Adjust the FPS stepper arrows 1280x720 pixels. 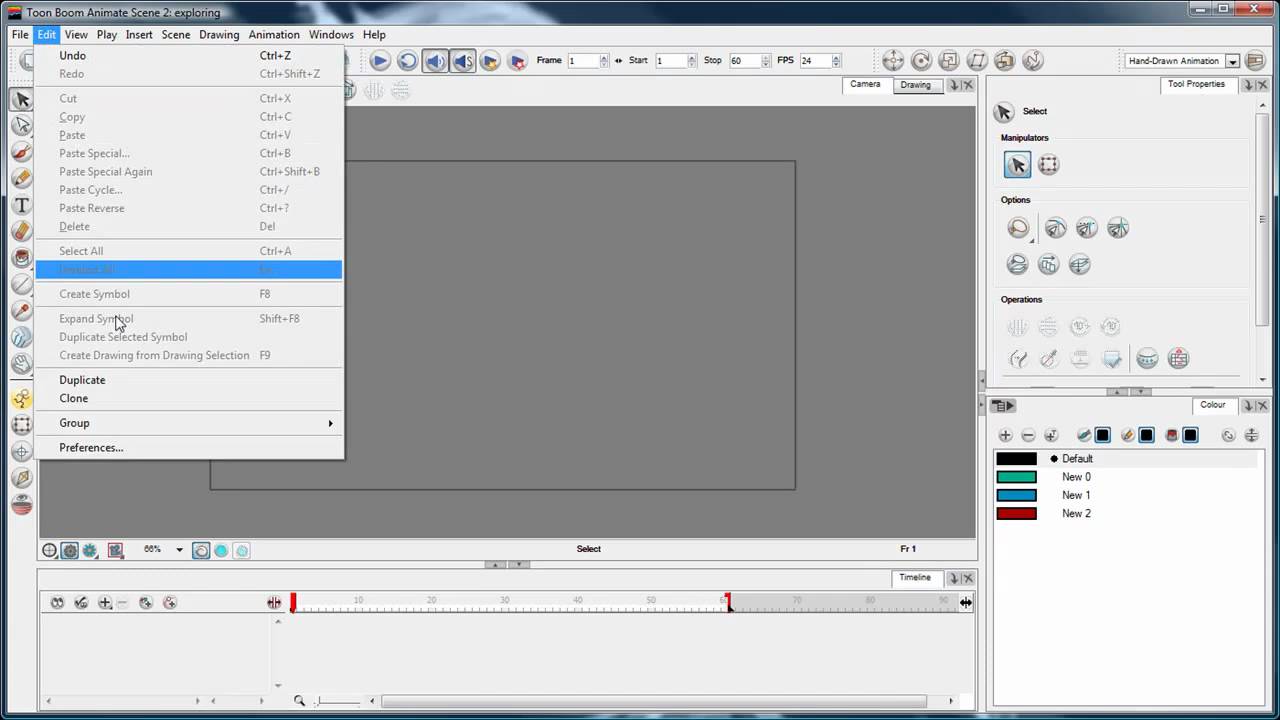pyautogui.click(x=835, y=61)
